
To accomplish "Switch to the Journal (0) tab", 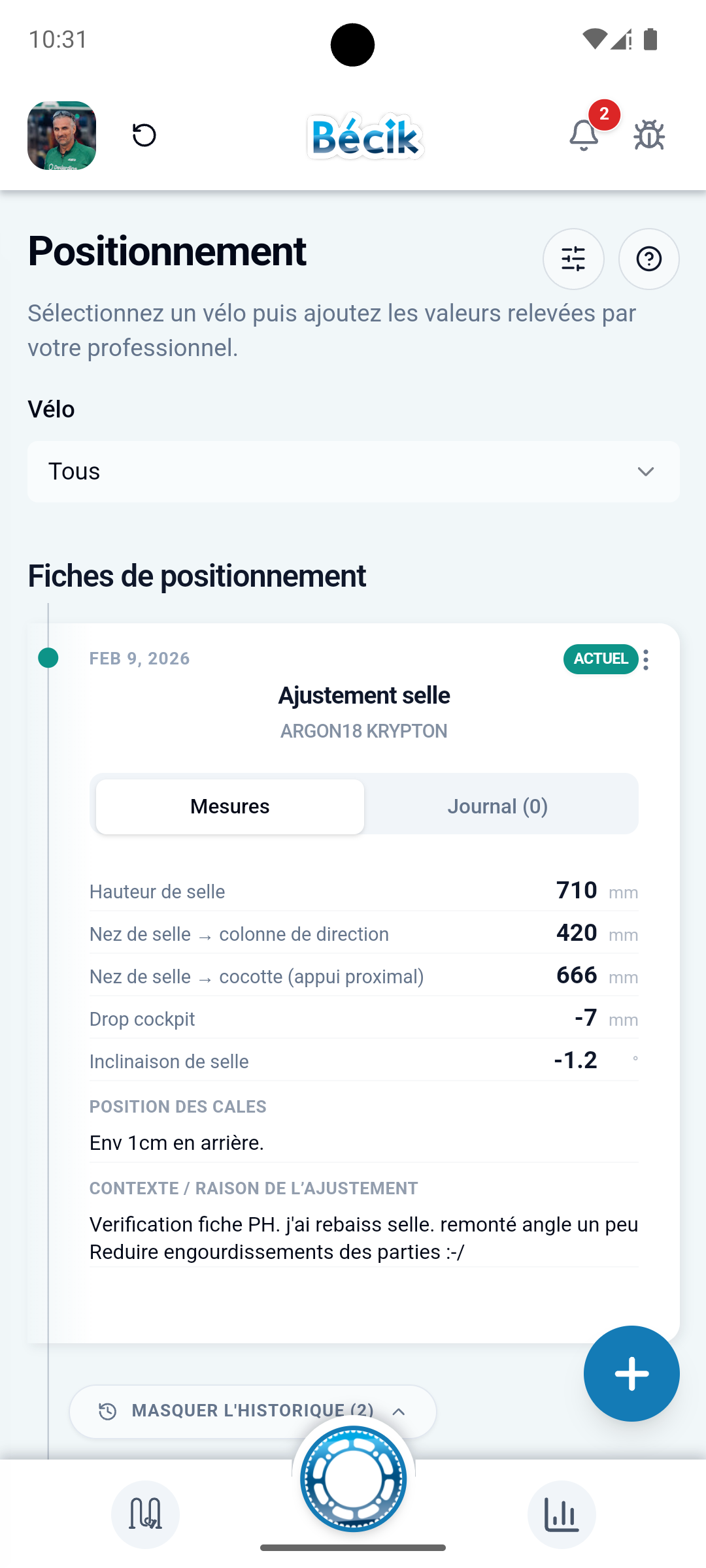I will coord(497,806).
